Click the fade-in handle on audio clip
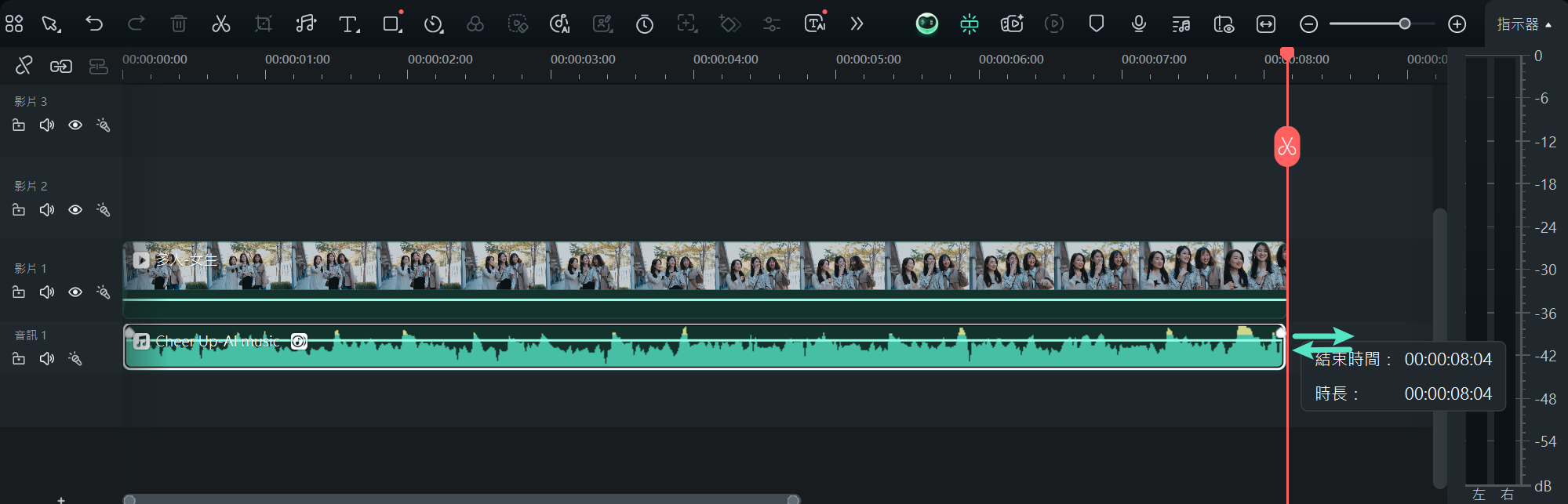This screenshot has width=1568, height=504. pos(129,332)
